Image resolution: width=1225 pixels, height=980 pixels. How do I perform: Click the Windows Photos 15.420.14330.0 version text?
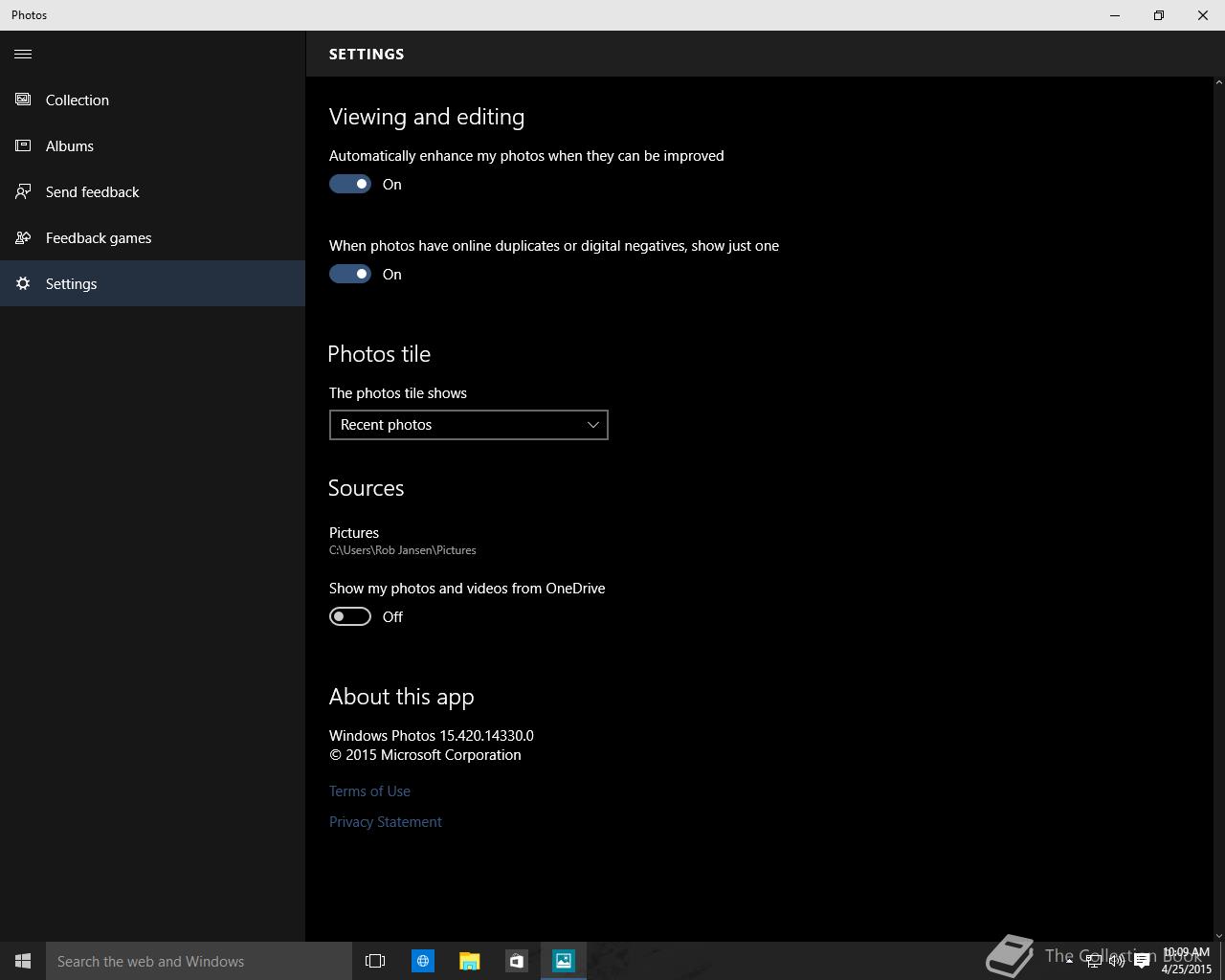click(x=432, y=736)
